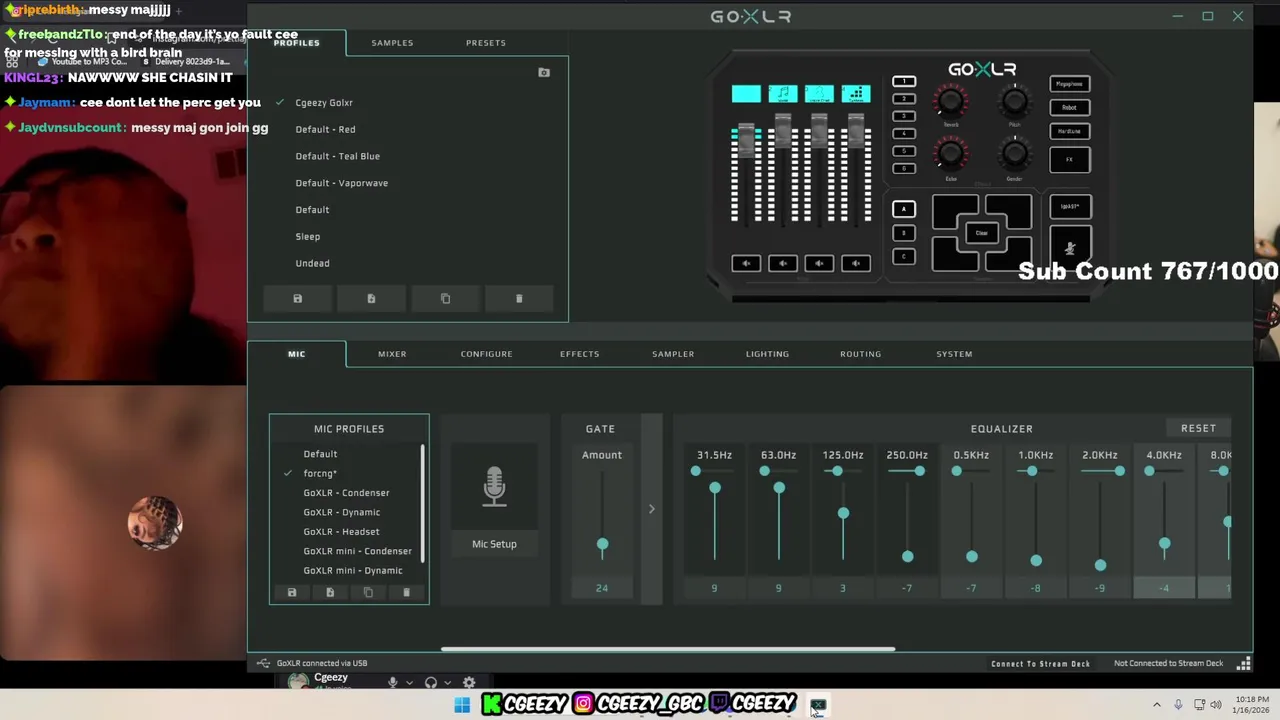This screenshot has height=720, width=1280.
Task: Click the 2.0KHz equalizer slider handle
Action: (x=1100, y=565)
